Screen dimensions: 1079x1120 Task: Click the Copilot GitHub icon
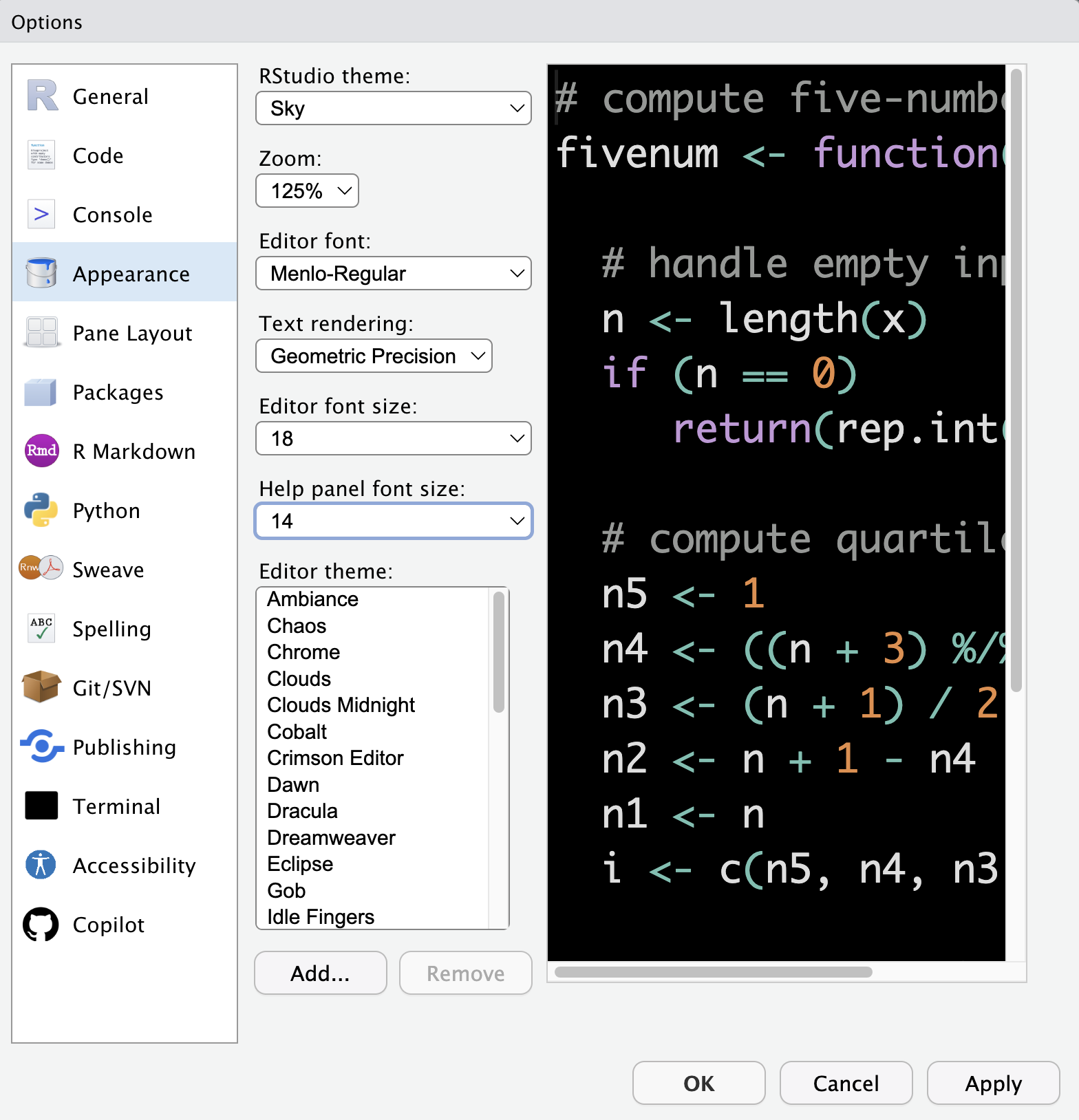click(41, 924)
